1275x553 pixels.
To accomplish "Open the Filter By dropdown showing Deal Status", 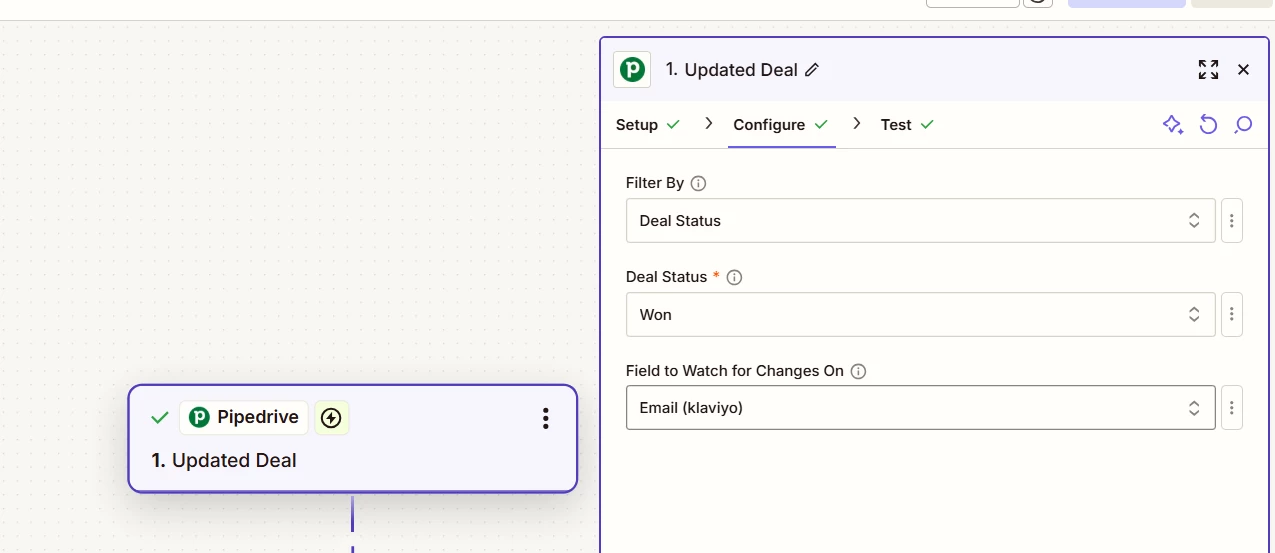I will [920, 221].
